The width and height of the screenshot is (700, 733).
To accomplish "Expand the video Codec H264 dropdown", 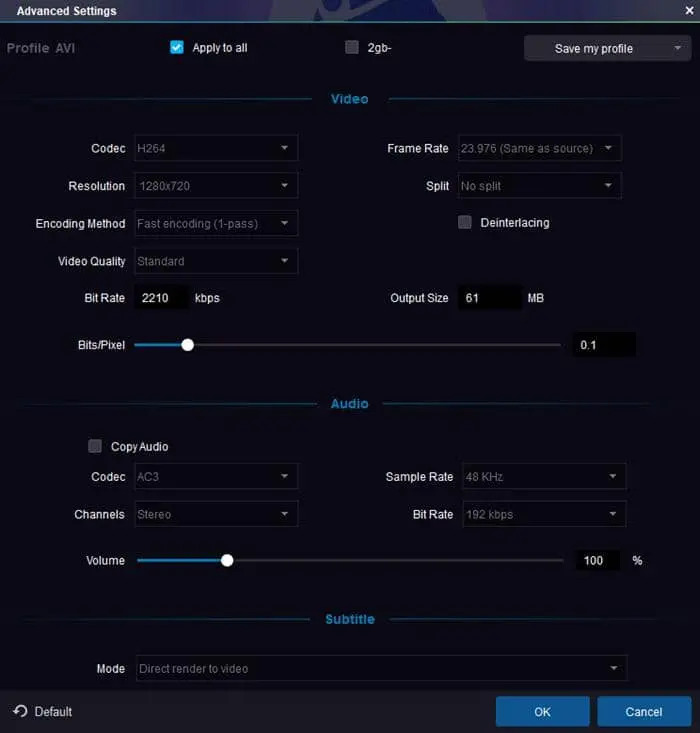I will (215, 148).
